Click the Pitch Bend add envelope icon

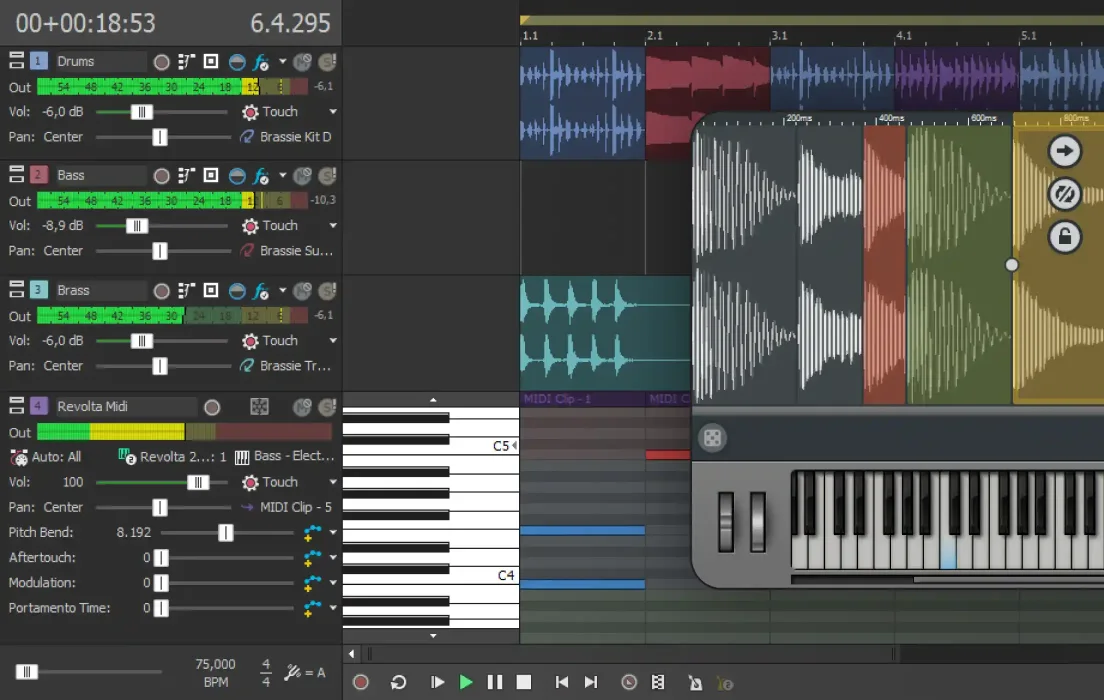coord(312,533)
